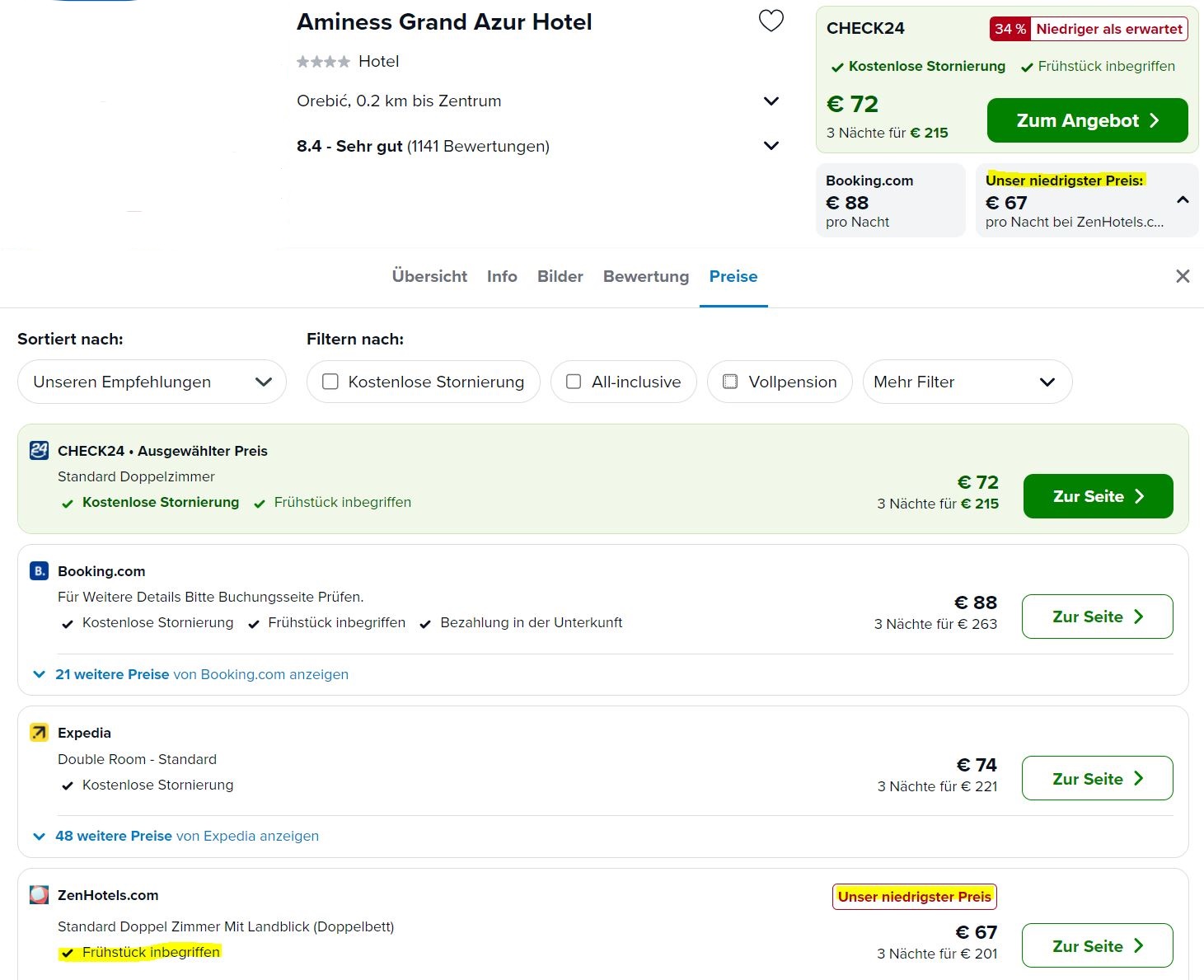Click the Zum Angebot button
Viewport: 1204px width, 980px height.
pos(1088,120)
